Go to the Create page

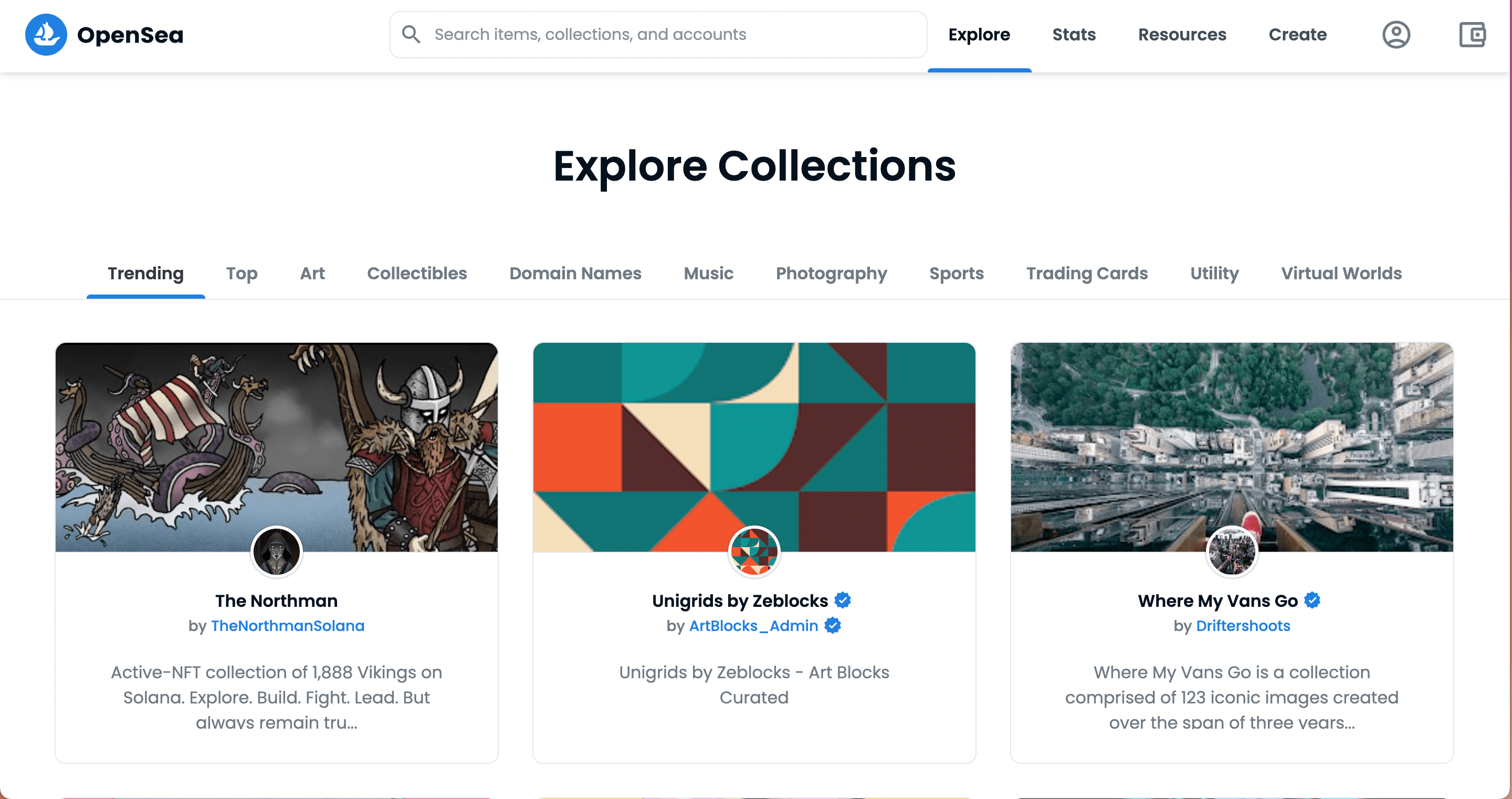1297,35
